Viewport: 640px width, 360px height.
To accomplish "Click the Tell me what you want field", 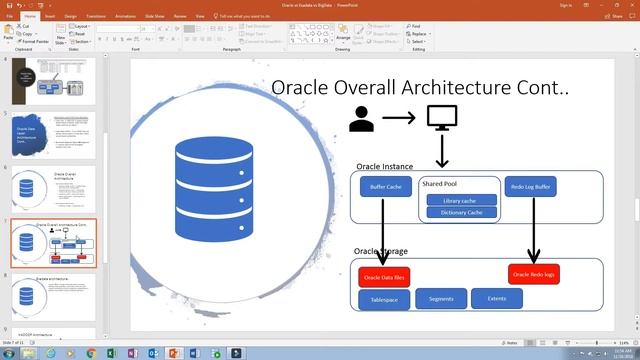I will (x=242, y=16).
